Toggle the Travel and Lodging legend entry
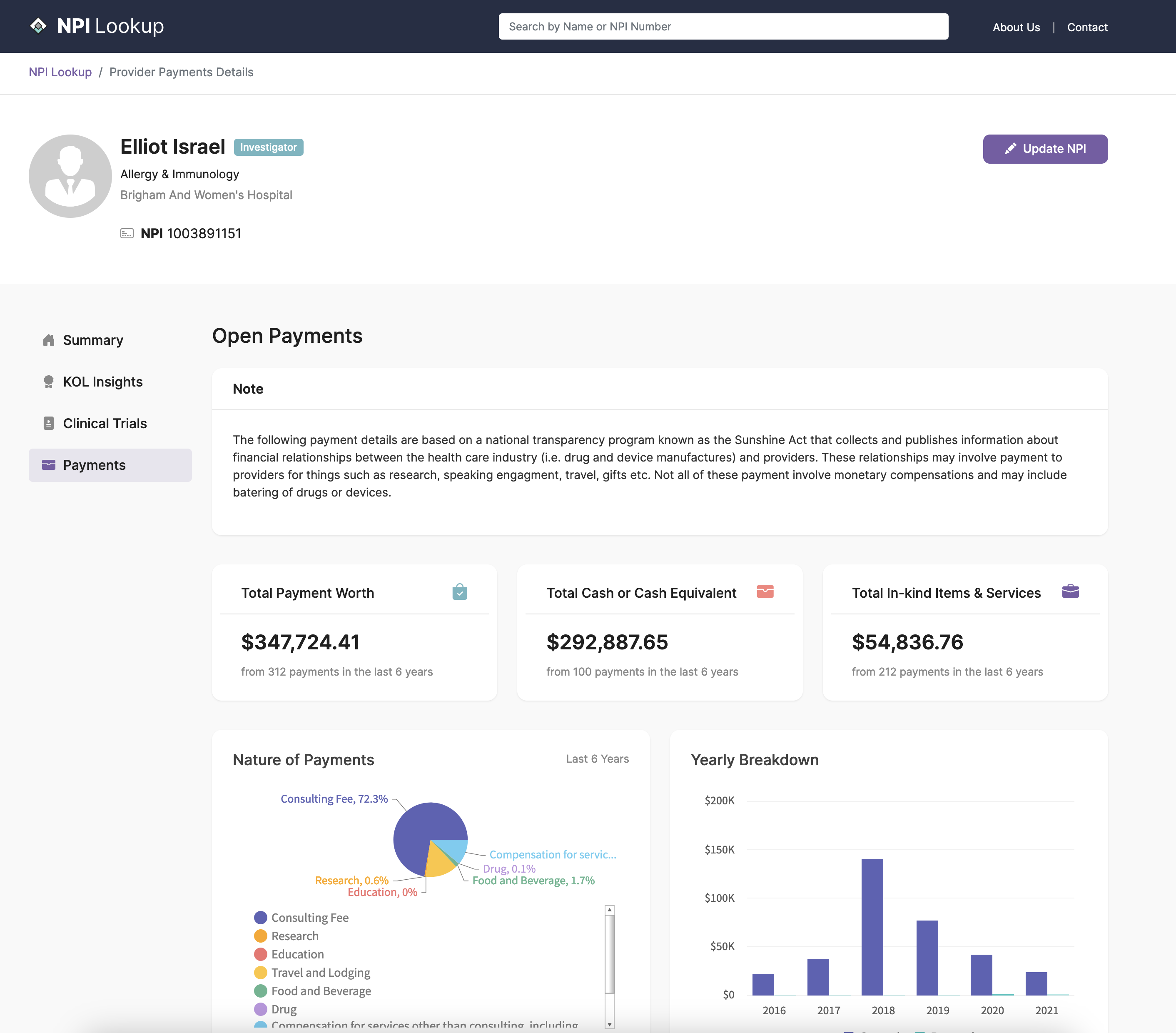This screenshot has width=1176, height=1033. pyautogui.click(x=321, y=973)
